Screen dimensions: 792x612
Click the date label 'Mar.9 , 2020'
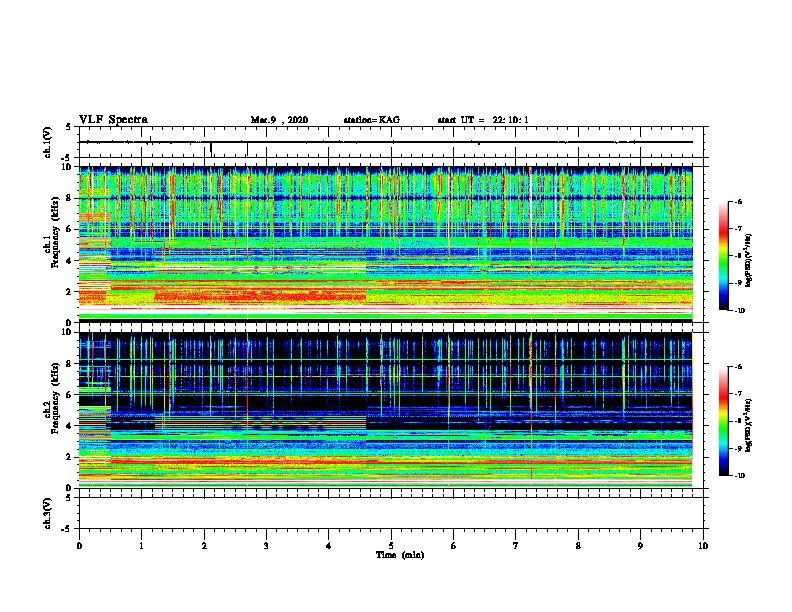point(279,120)
